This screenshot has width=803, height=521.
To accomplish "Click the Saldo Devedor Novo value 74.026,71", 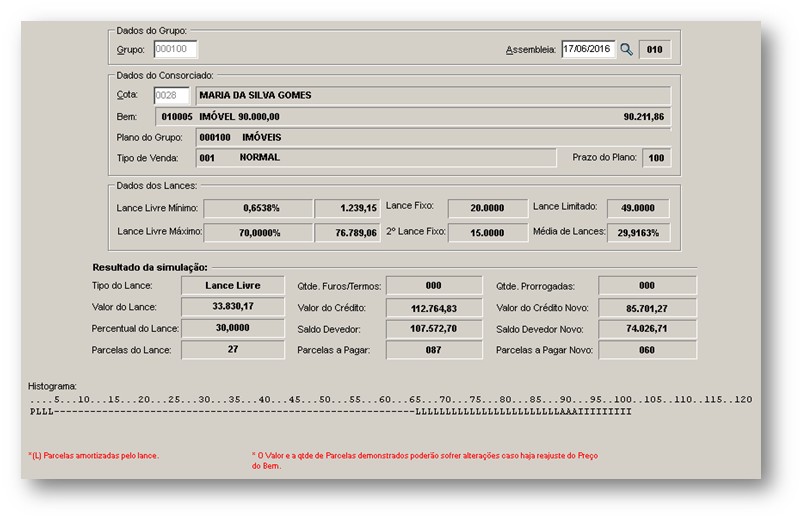I will (x=647, y=329).
